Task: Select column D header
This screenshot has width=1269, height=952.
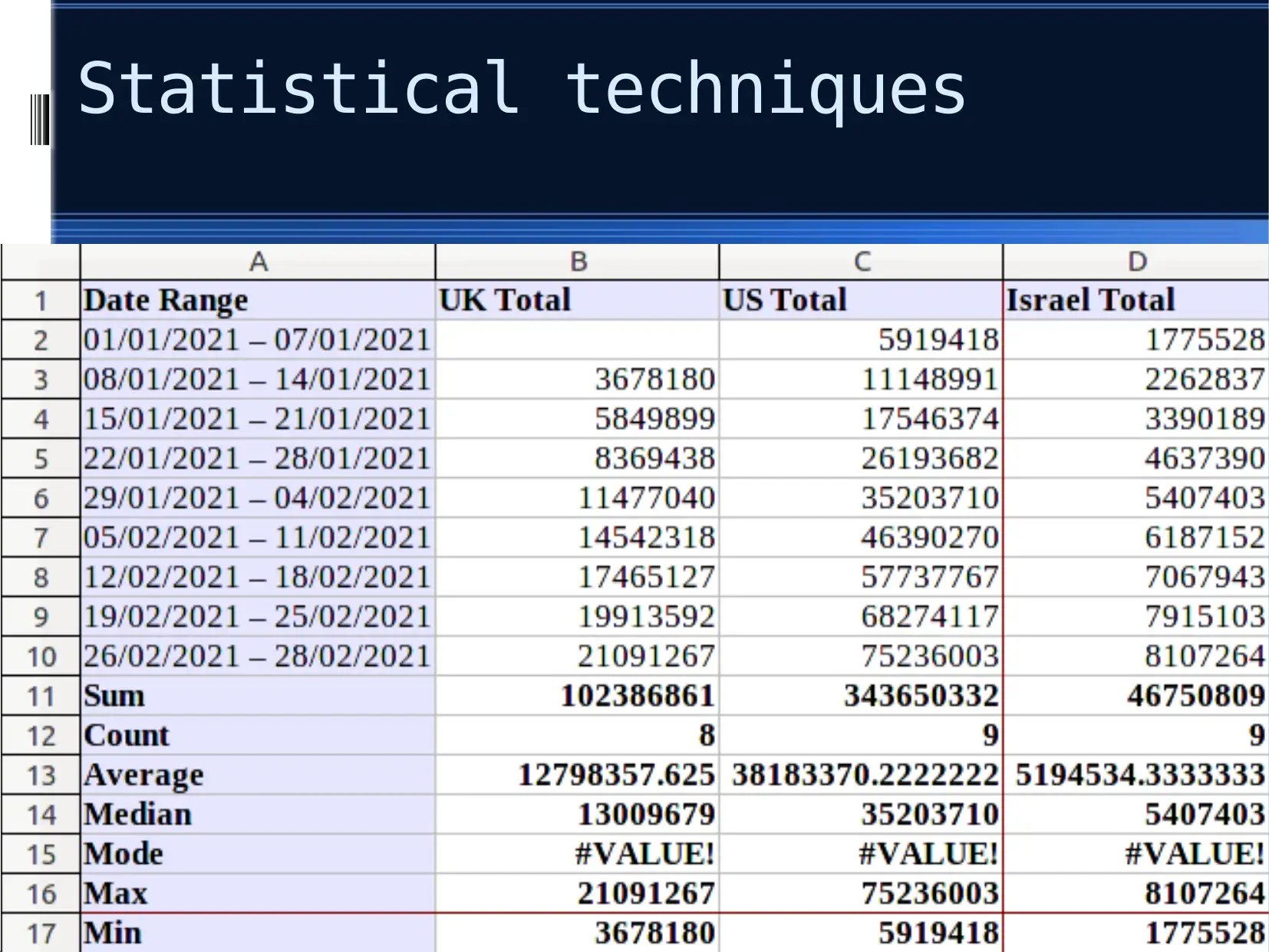Action: point(1136,262)
